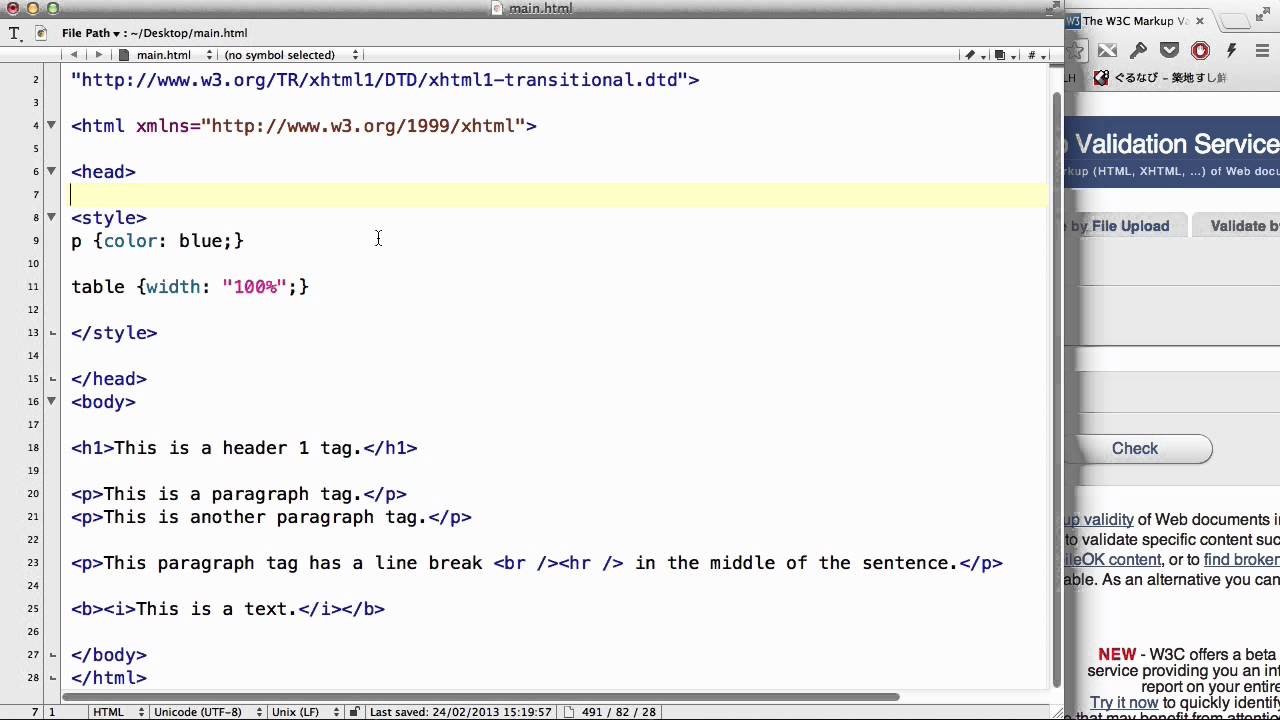The height and width of the screenshot is (720, 1280).
Task: Click the h1 'This is a header 1 tag.' line
Action: click(x=244, y=448)
